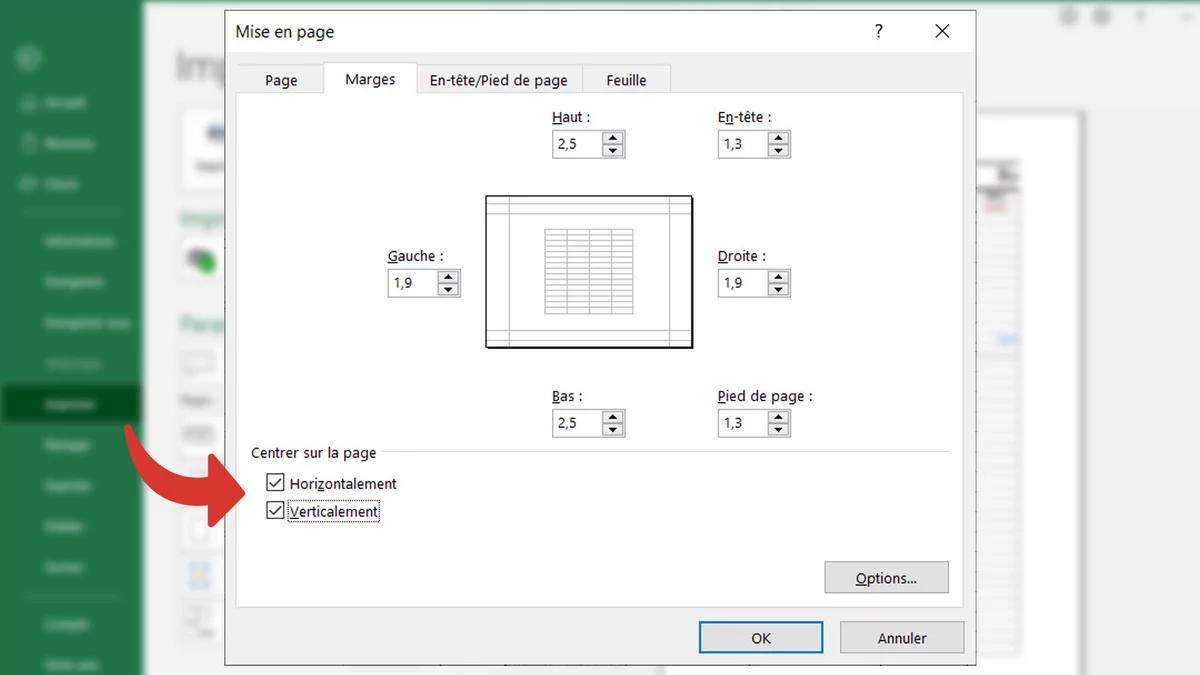Increase the Bas margin value
The height and width of the screenshot is (675, 1200).
click(x=614, y=417)
